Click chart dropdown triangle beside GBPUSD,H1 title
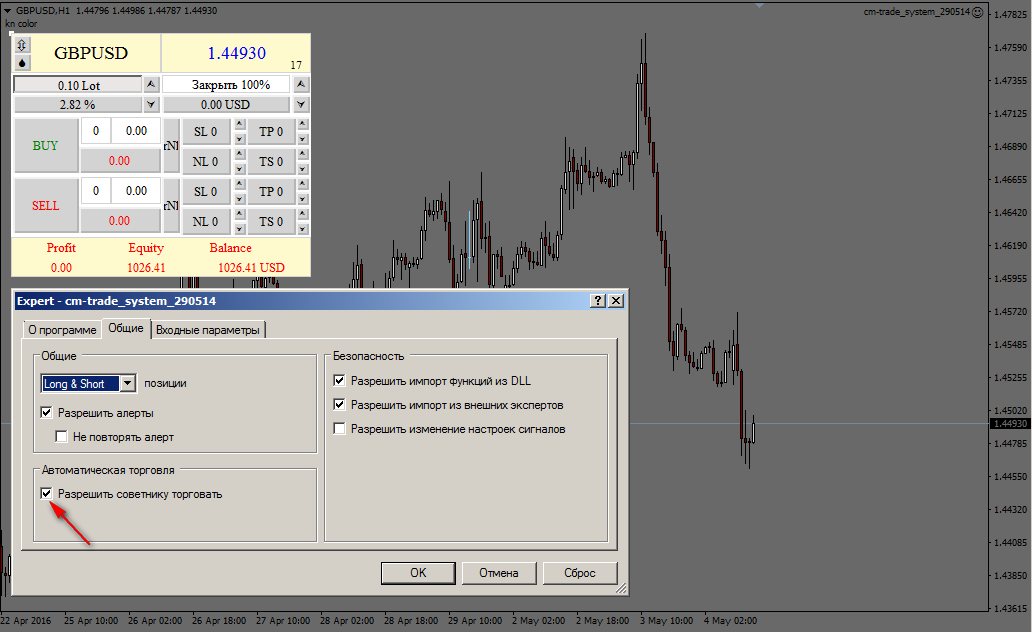This screenshot has width=1032, height=632. pos(7,11)
